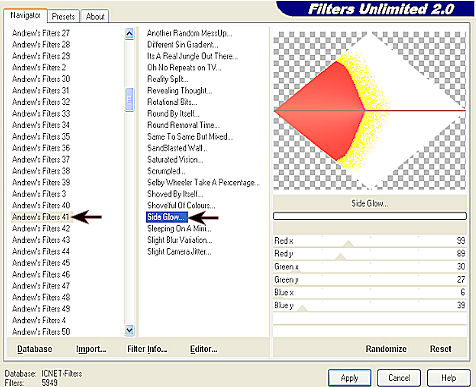Select the Navigator tab
The height and width of the screenshot is (387, 476).
25,15
